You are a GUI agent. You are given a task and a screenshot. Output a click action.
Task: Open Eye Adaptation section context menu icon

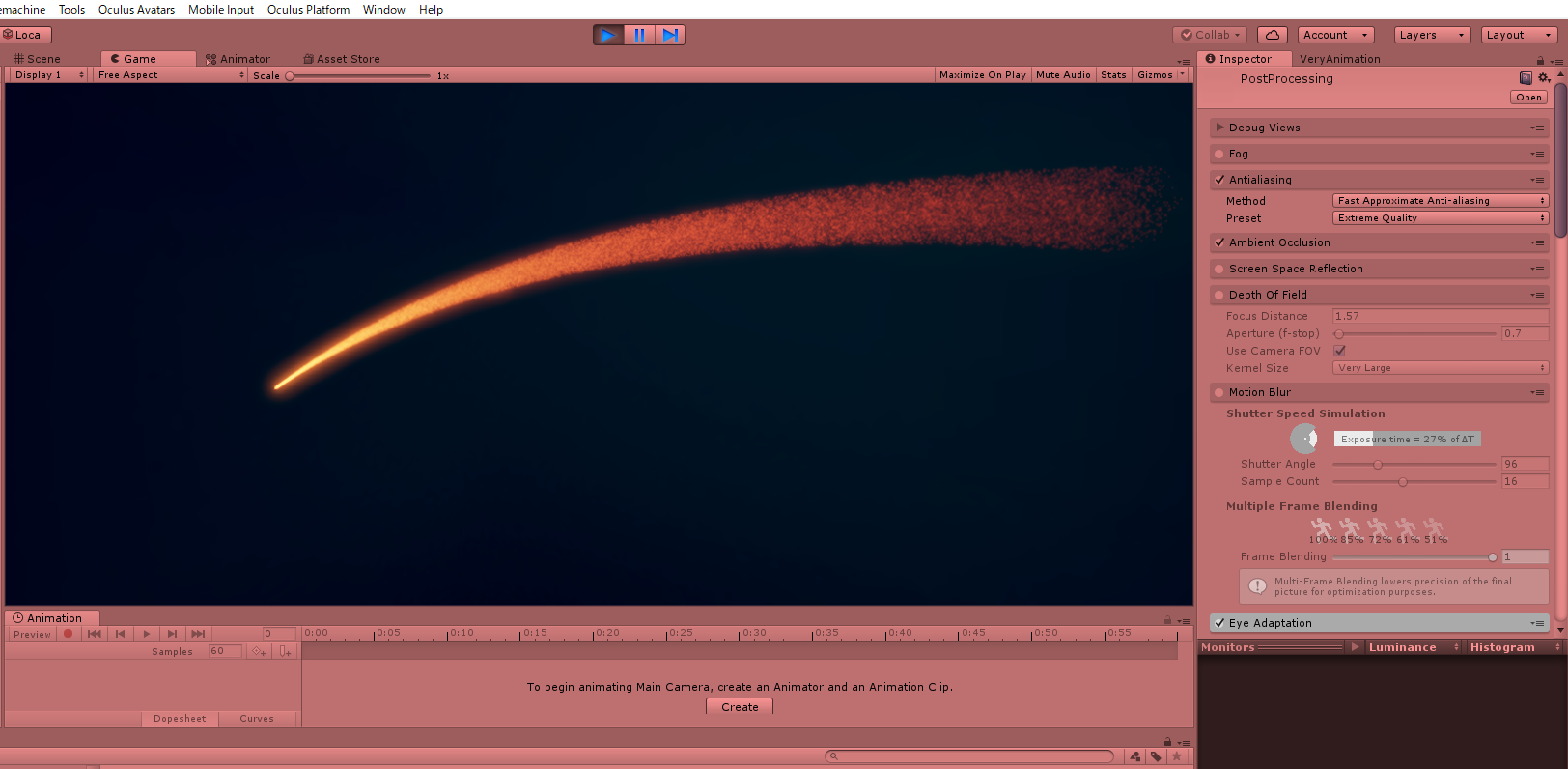1537,623
